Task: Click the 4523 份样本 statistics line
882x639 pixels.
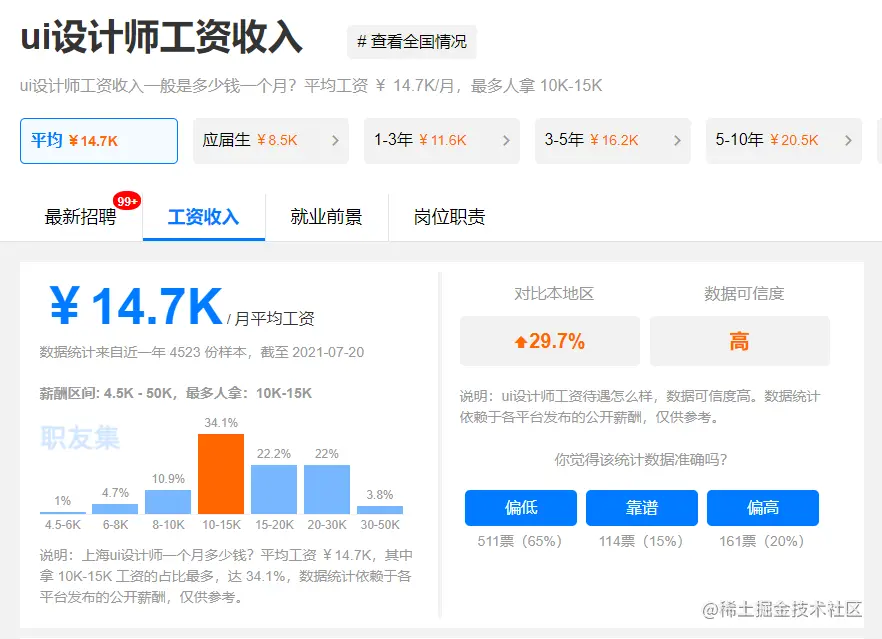Action: pyautogui.click(x=201, y=352)
